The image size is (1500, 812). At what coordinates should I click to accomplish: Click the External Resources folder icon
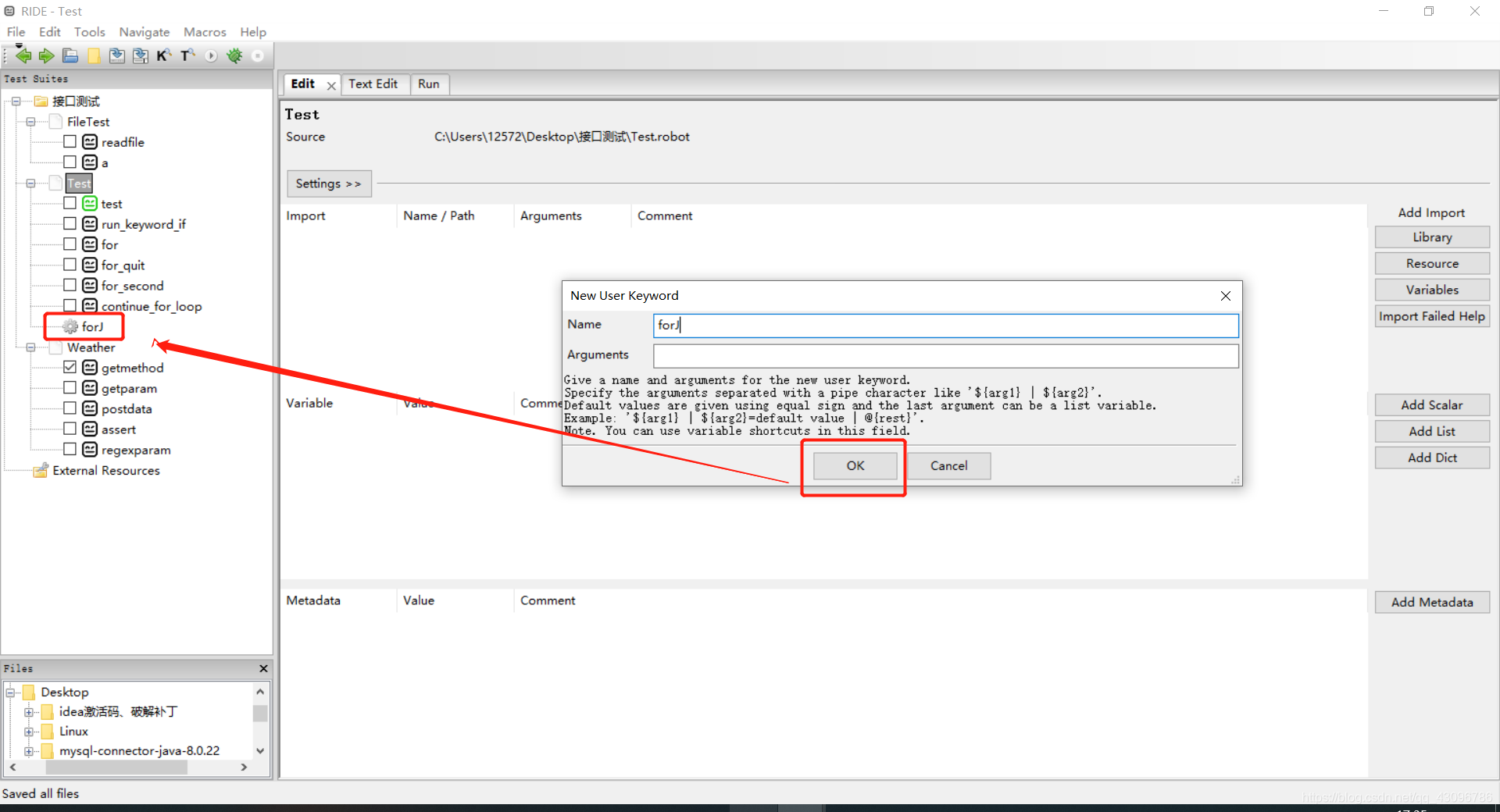(x=41, y=470)
